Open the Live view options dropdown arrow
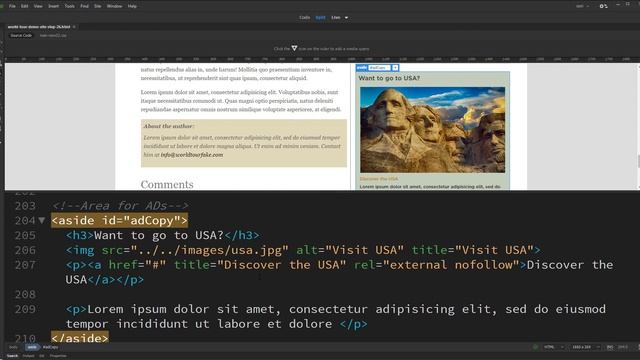This screenshot has height=360, width=640. coord(347,18)
